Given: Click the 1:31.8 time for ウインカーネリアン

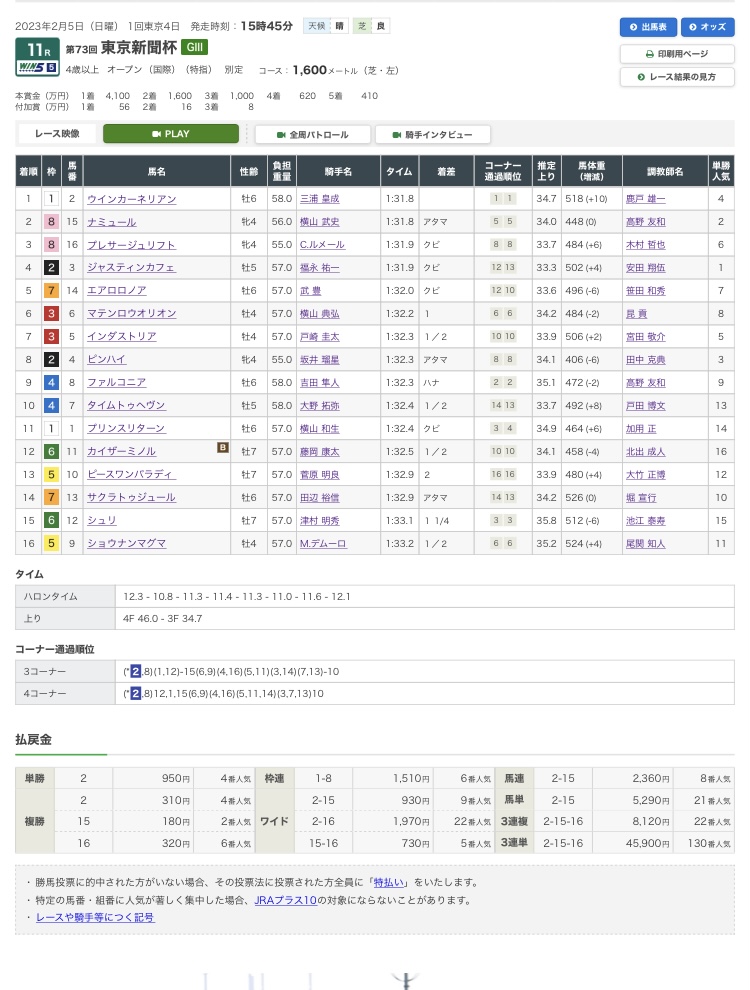Looking at the screenshot, I should 400,199.
